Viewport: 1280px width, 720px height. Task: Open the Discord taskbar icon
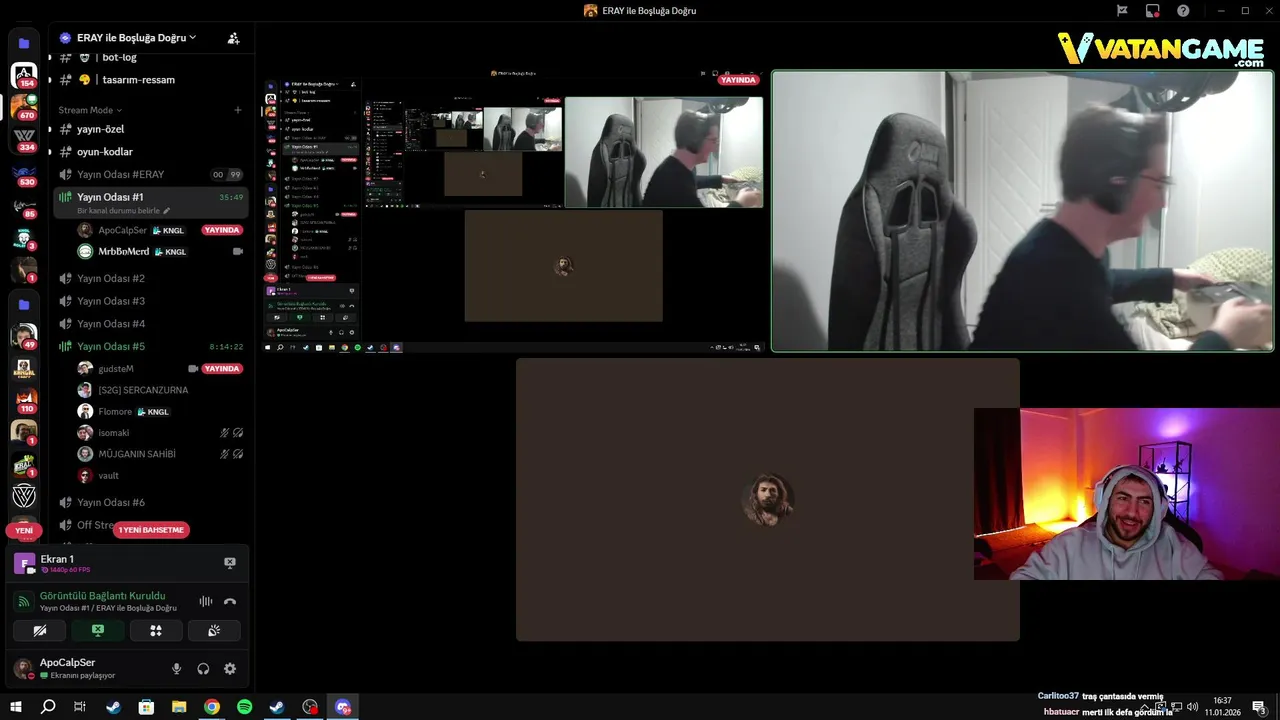[x=343, y=707]
